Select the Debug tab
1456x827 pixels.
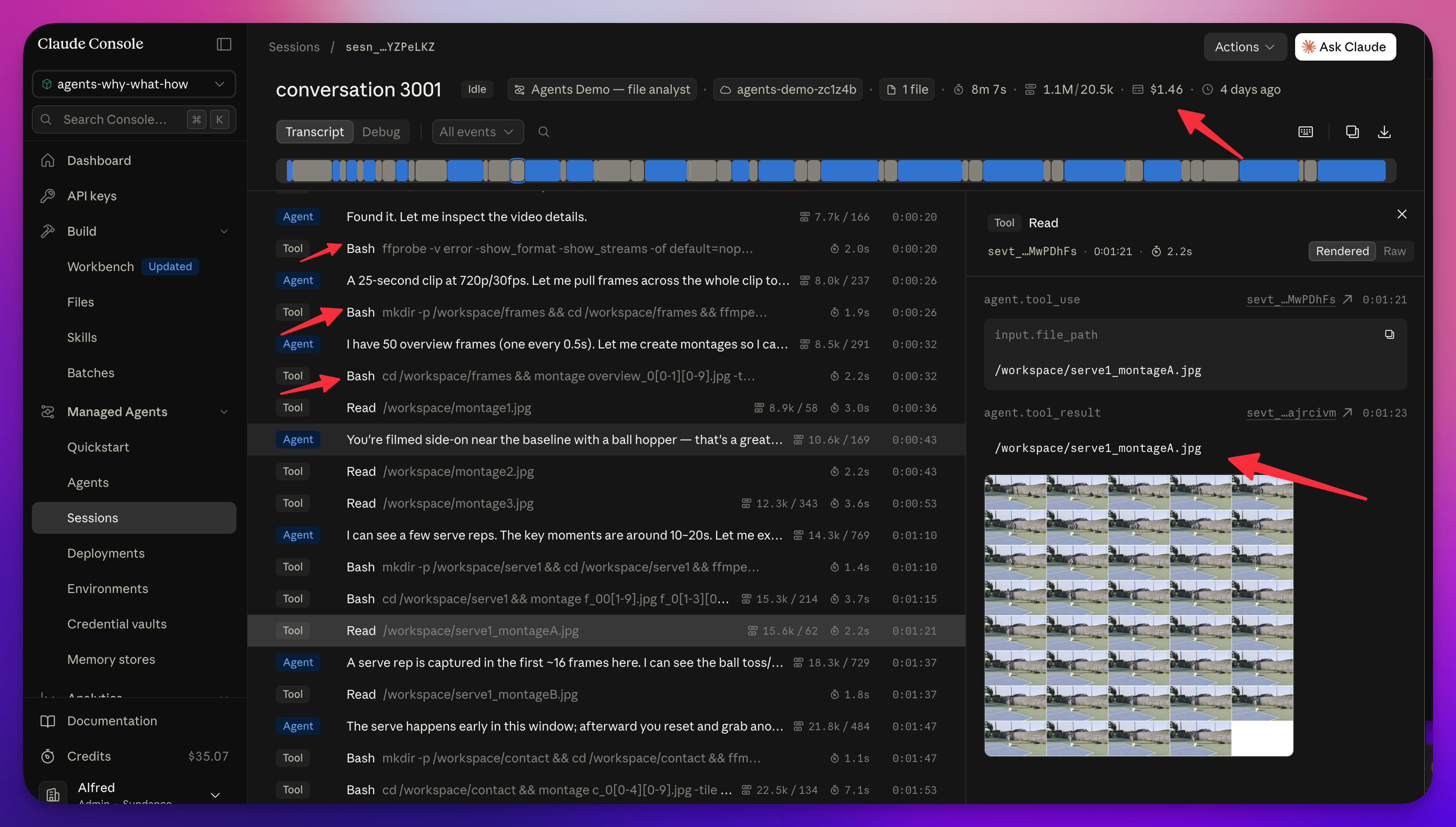(381, 132)
